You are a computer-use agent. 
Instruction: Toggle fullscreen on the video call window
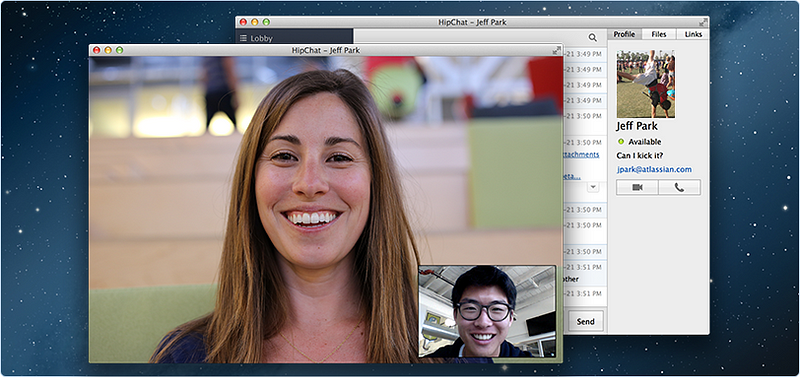coord(556,50)
